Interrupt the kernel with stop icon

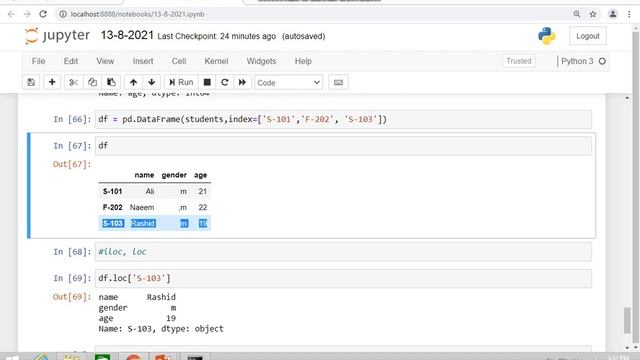(x=207, y=82)
